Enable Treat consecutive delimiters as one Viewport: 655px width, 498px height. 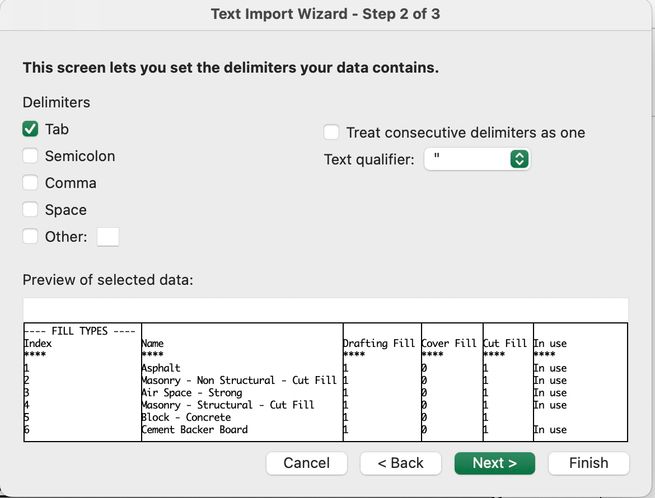click(x=331, y=132)
